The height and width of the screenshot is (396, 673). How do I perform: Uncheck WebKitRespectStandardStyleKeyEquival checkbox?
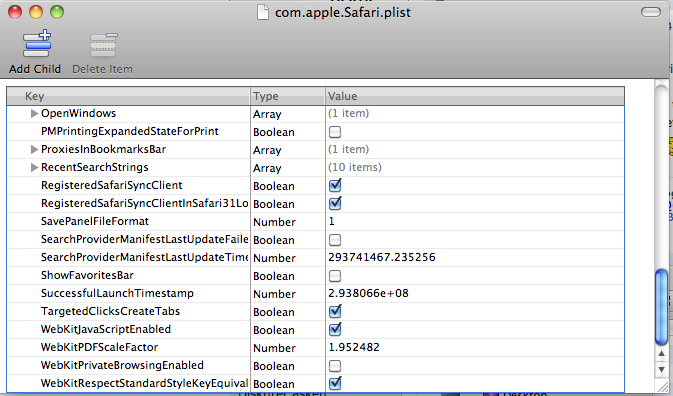tap(335, 384)
